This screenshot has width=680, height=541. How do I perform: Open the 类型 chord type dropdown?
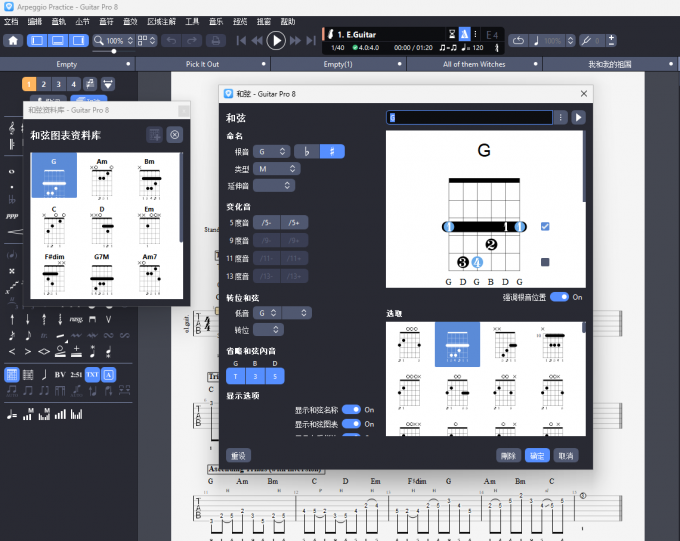pyautogui.click(x=273, y=169)
